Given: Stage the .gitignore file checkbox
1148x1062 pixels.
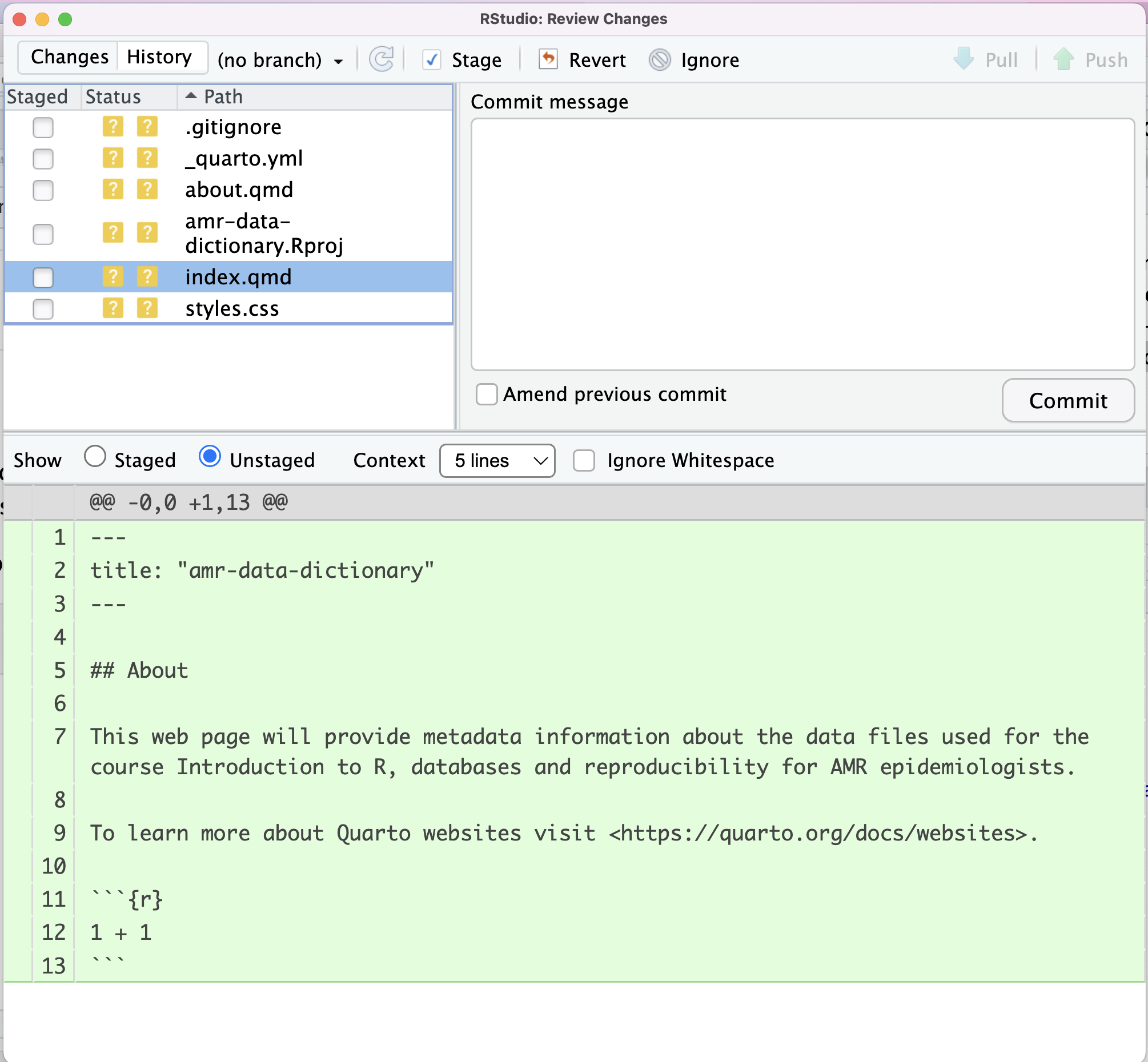Looking at the screenshot, I should (43, 127).
